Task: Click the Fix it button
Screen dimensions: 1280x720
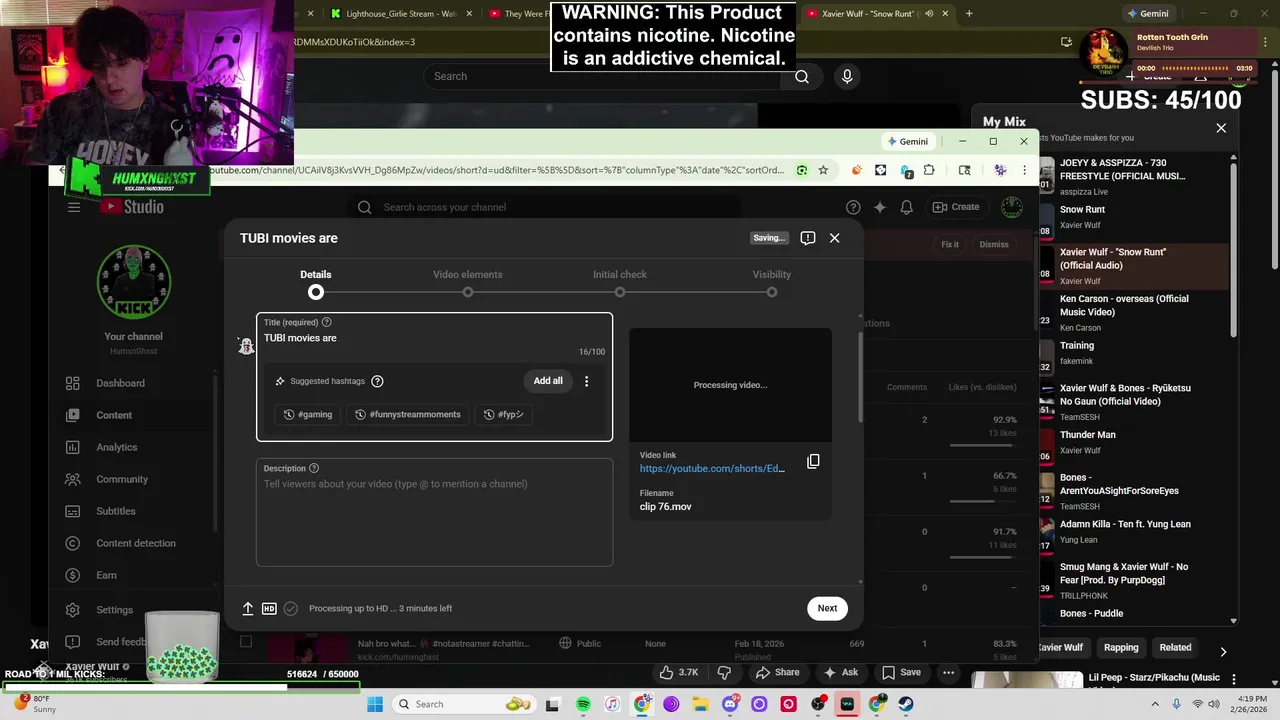Action: tap(950, 244)
